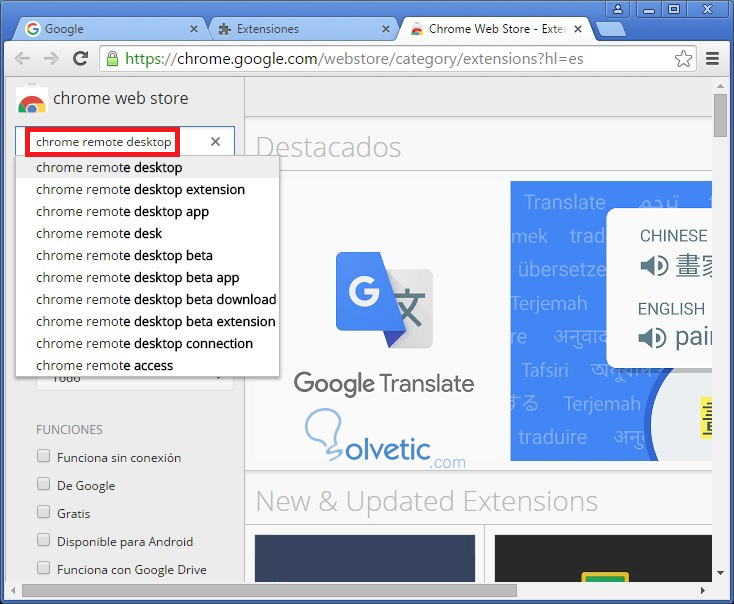Open the 'Todo' category dropdown
The image size is (734, 604).
pos(135,382)
